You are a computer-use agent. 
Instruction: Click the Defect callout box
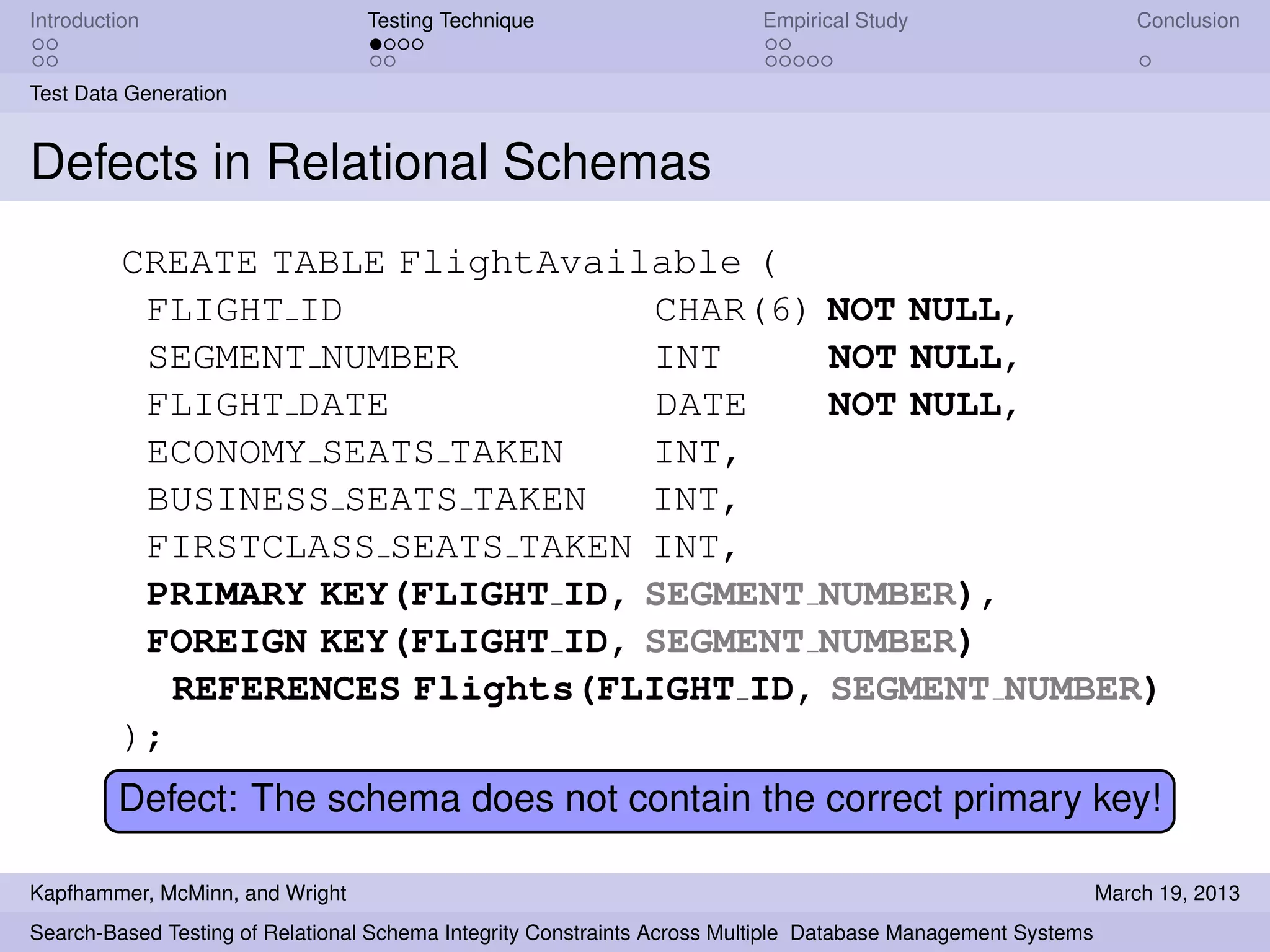tap(639, 801)
